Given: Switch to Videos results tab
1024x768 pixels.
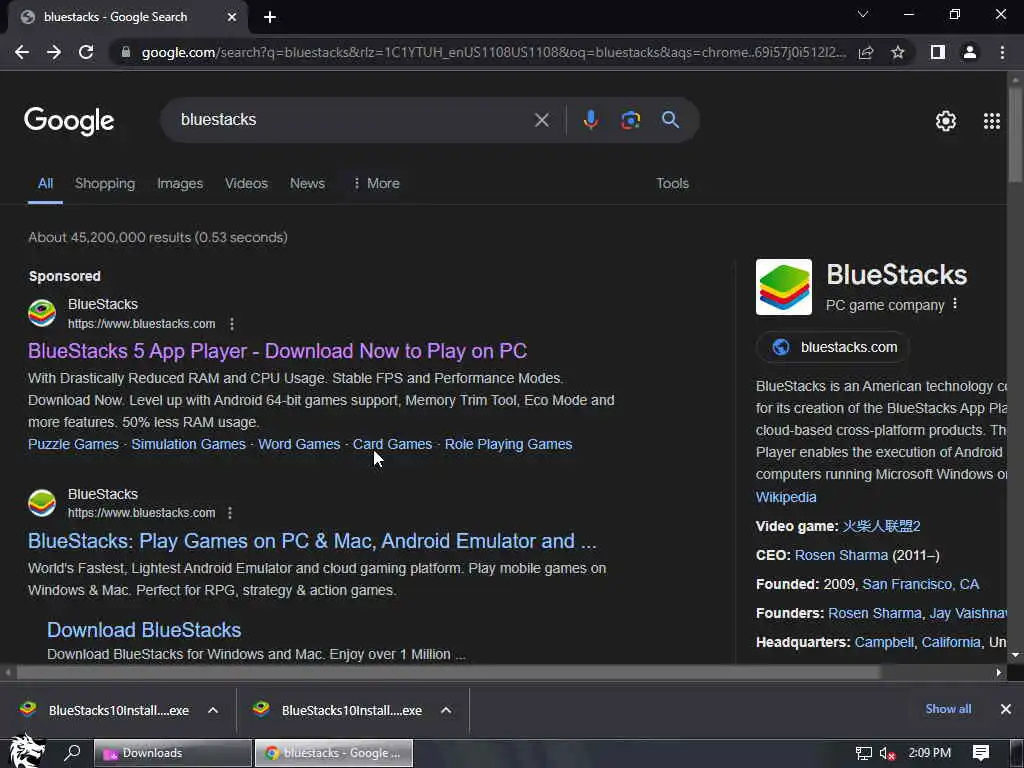Looking at the screenshot, I should (x=246, y=184).
